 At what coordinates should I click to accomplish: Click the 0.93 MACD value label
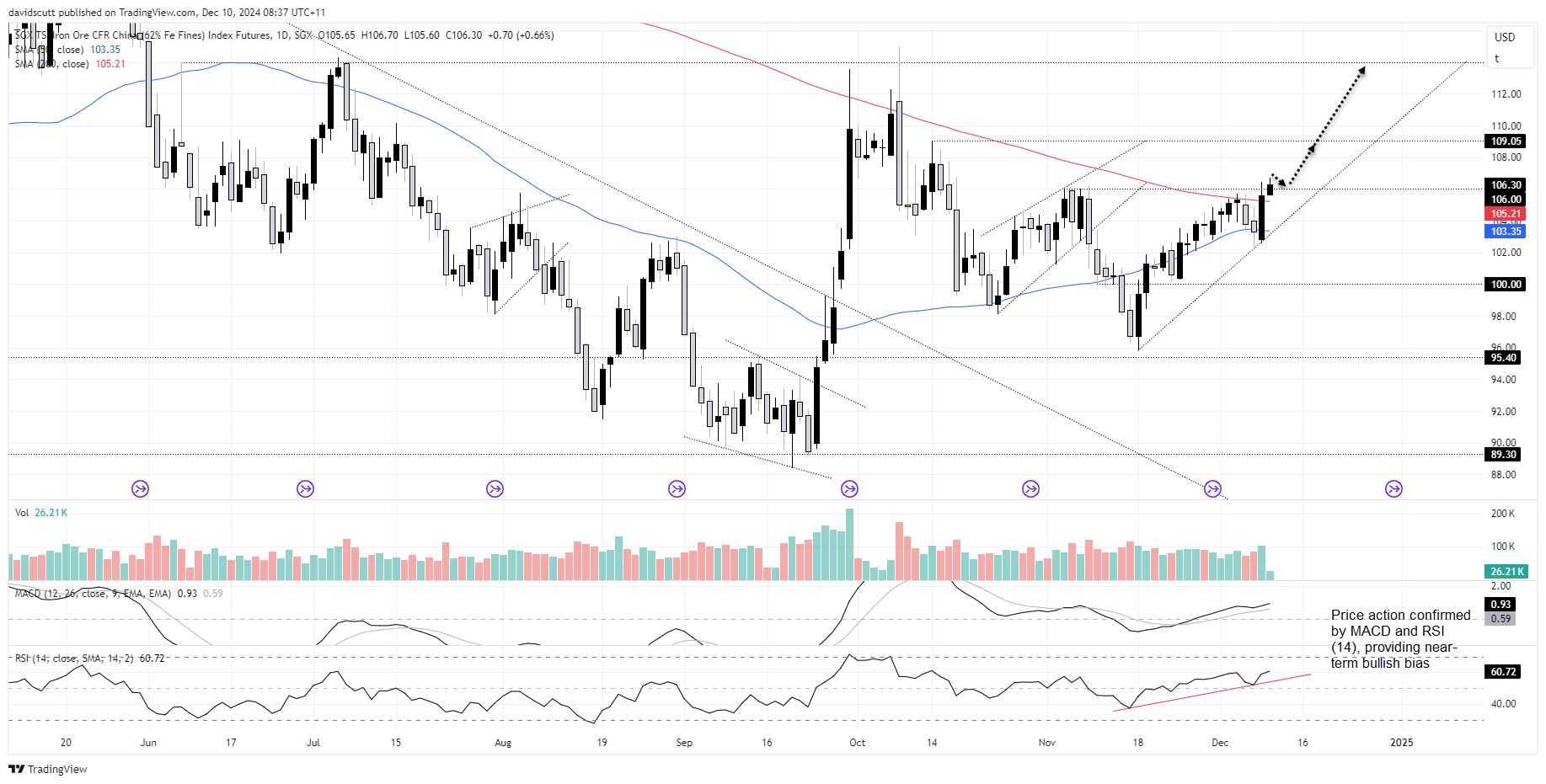click(1501, 605)
